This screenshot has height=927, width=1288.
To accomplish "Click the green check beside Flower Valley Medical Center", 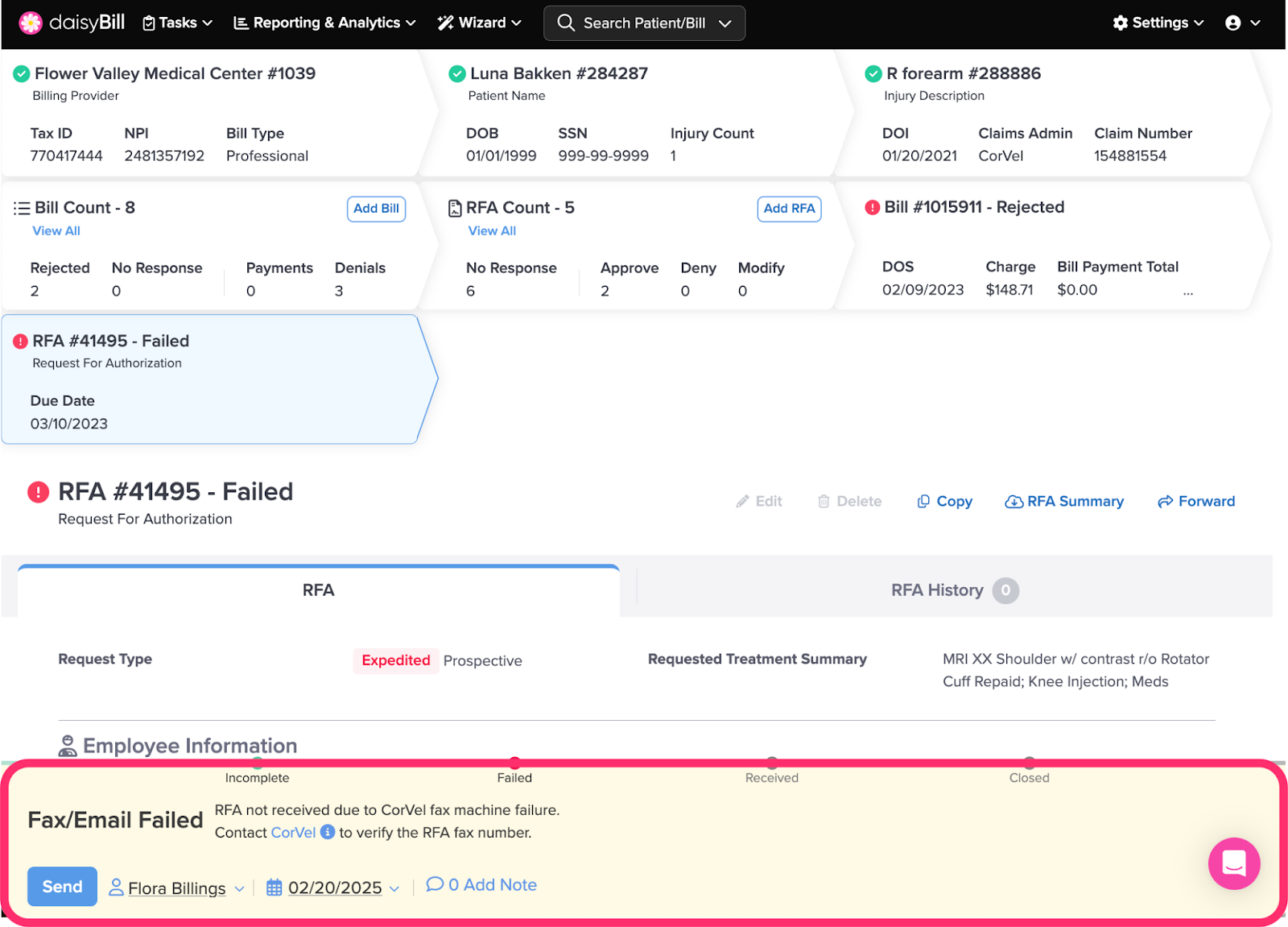I will (22, 74).
